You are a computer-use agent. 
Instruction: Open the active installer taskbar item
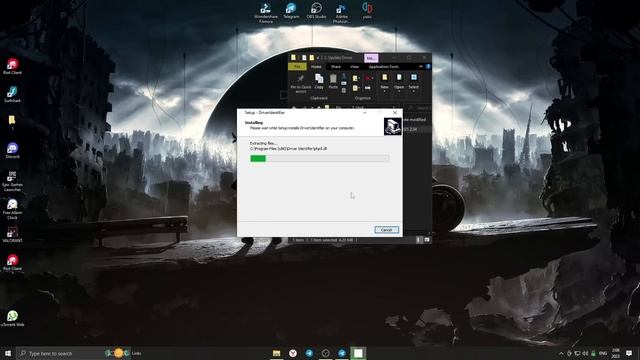coord(358,353)
